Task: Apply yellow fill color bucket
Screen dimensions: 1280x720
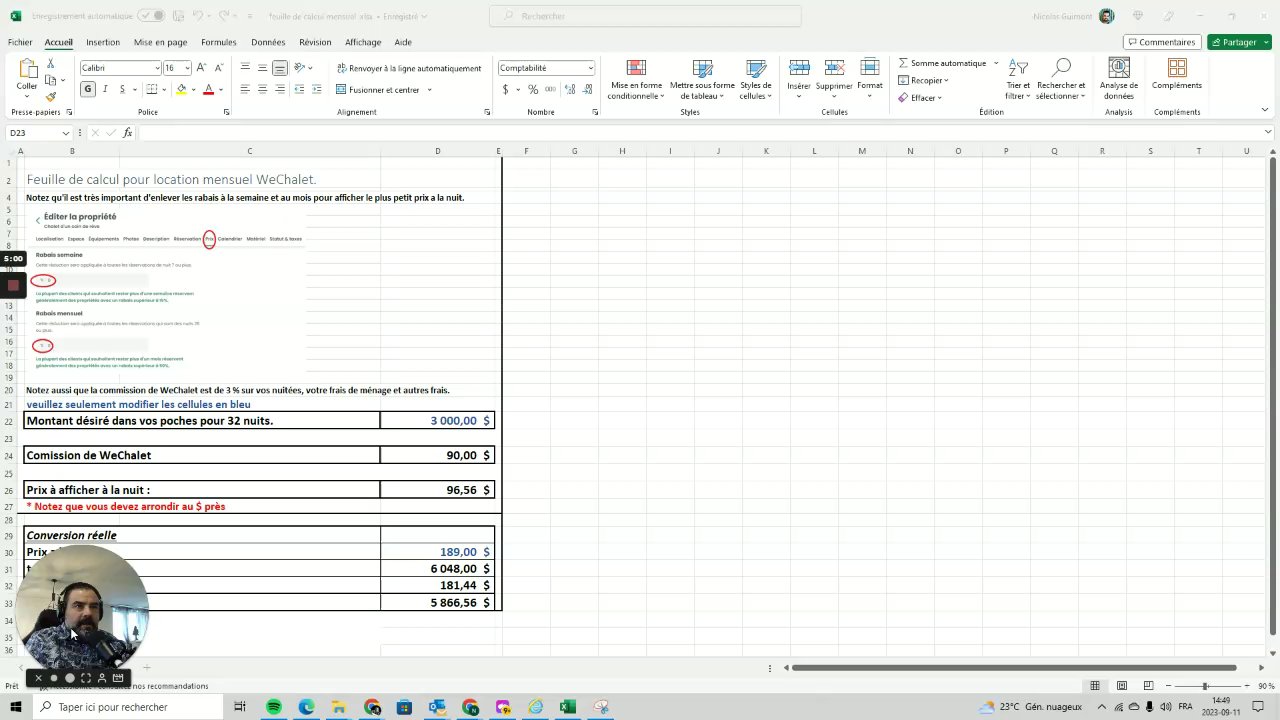Action: pyautogui.click(x=181, y=89)
